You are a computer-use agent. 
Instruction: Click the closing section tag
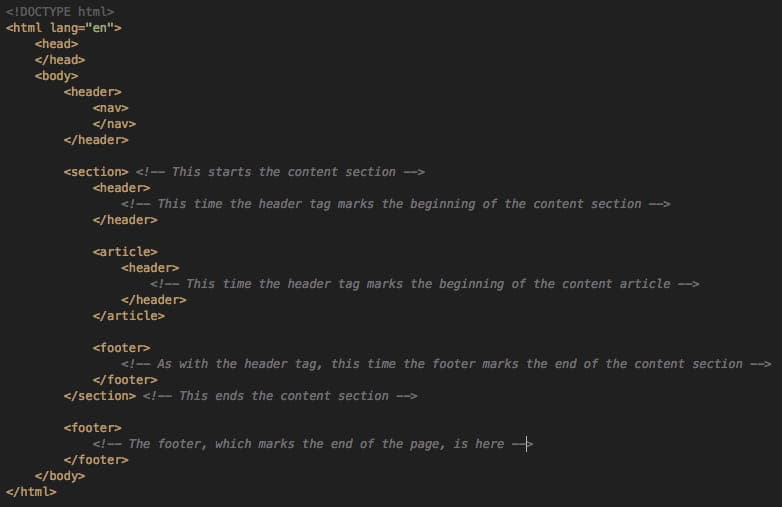pyautogui.click(x=99, y=396)
